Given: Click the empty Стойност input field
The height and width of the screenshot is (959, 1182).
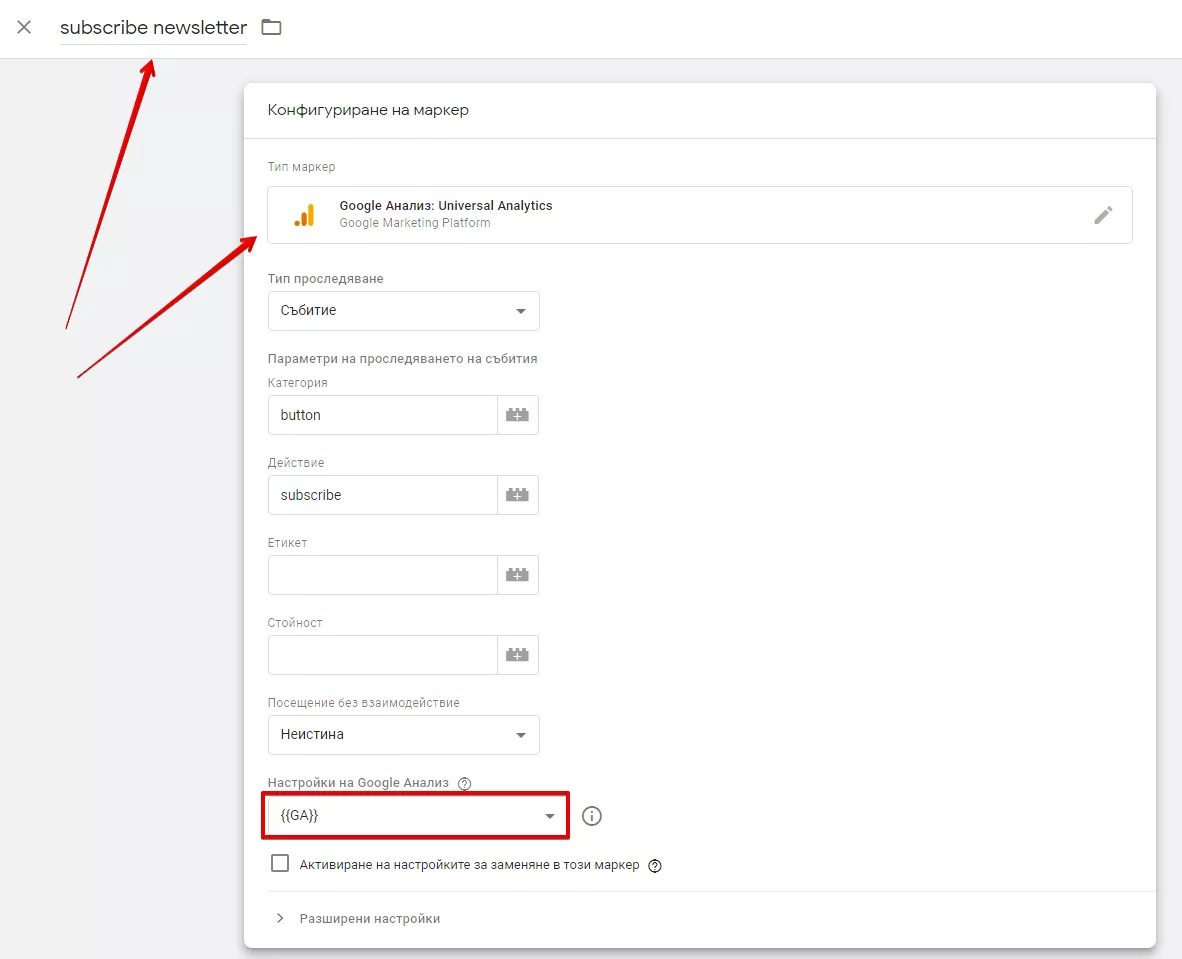Looking at the screenshot, I should 382,654.
